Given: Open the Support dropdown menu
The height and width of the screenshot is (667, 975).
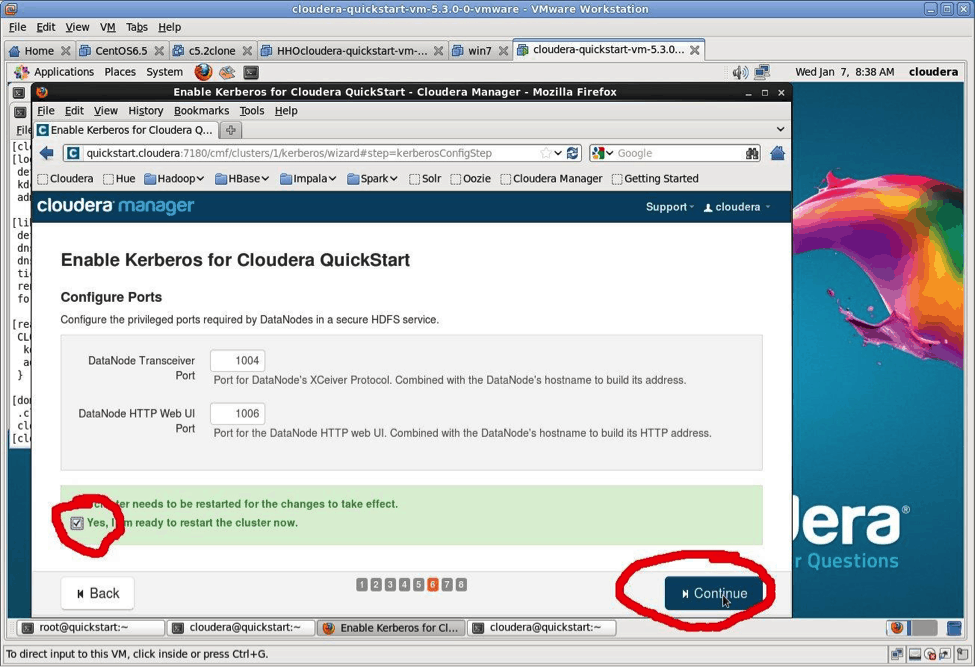Looking at the screenshot, I should click(x=669, y=207).
